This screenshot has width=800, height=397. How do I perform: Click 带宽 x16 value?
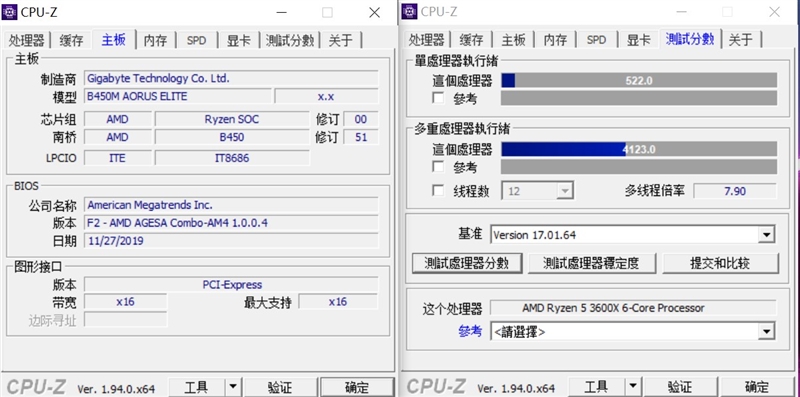[125, 302]
